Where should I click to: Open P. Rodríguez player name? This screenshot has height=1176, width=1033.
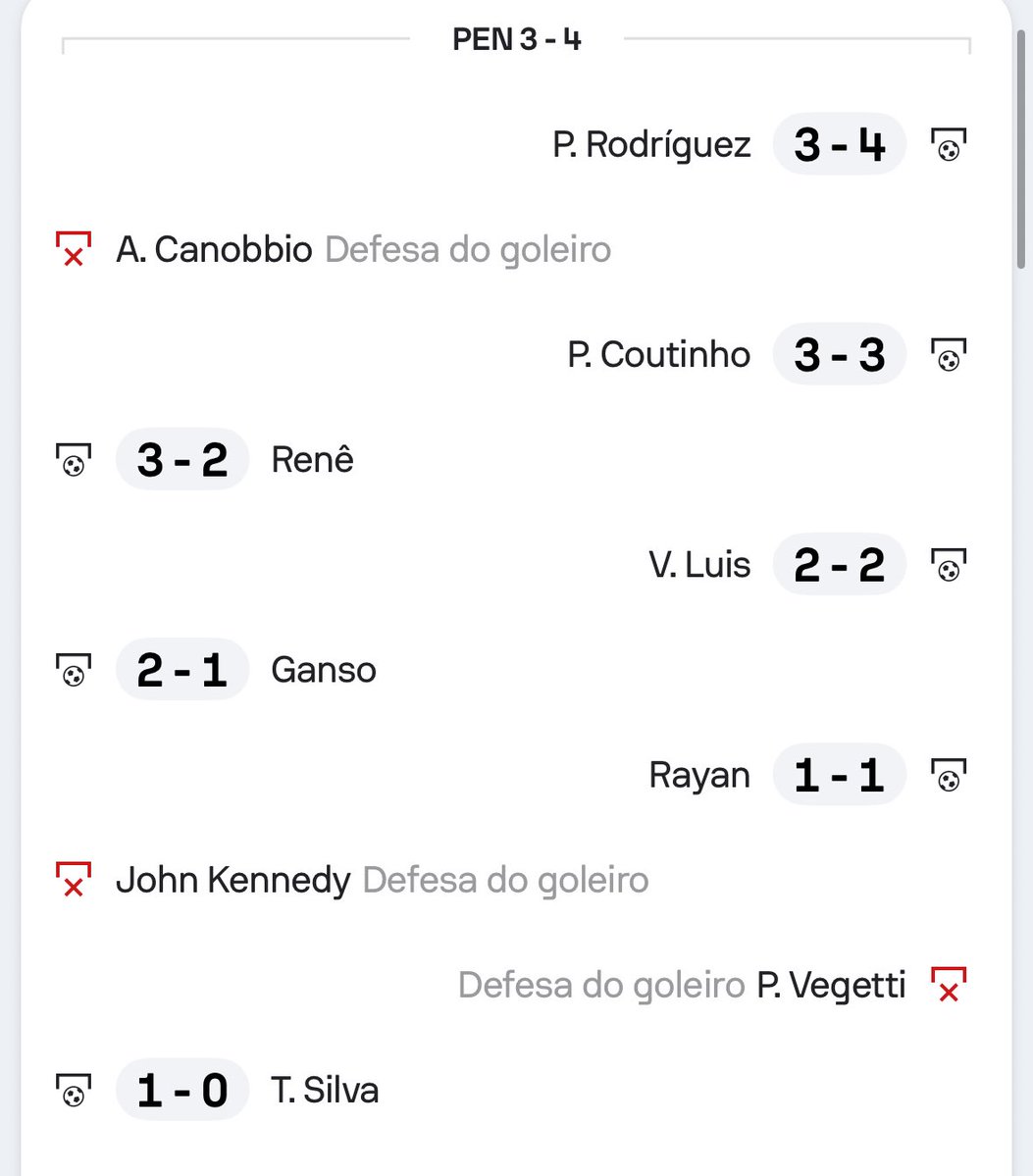pyautogui.click(x=651, y=145)
